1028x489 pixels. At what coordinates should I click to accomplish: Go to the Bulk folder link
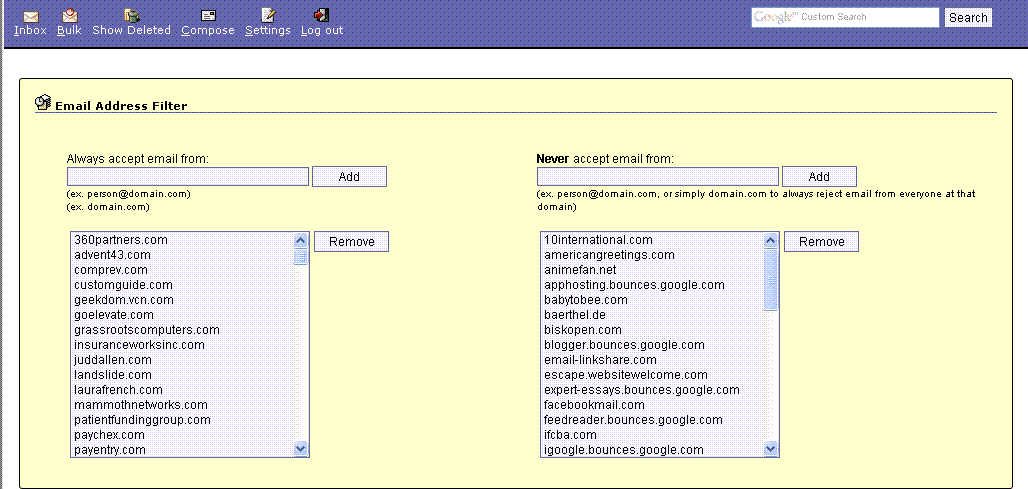tap(69, 30)
